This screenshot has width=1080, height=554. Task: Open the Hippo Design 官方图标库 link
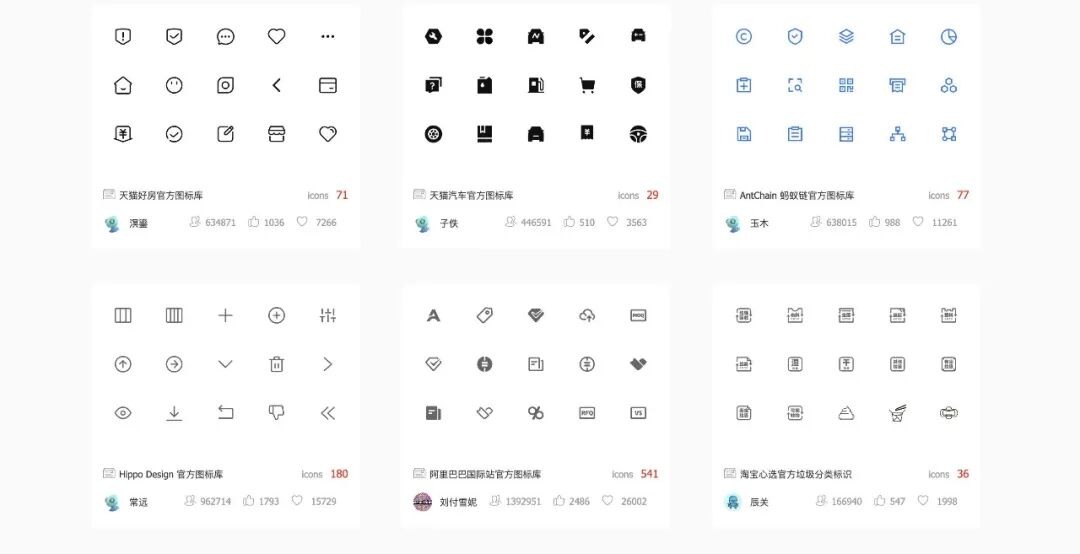click(x=171, y=474)
